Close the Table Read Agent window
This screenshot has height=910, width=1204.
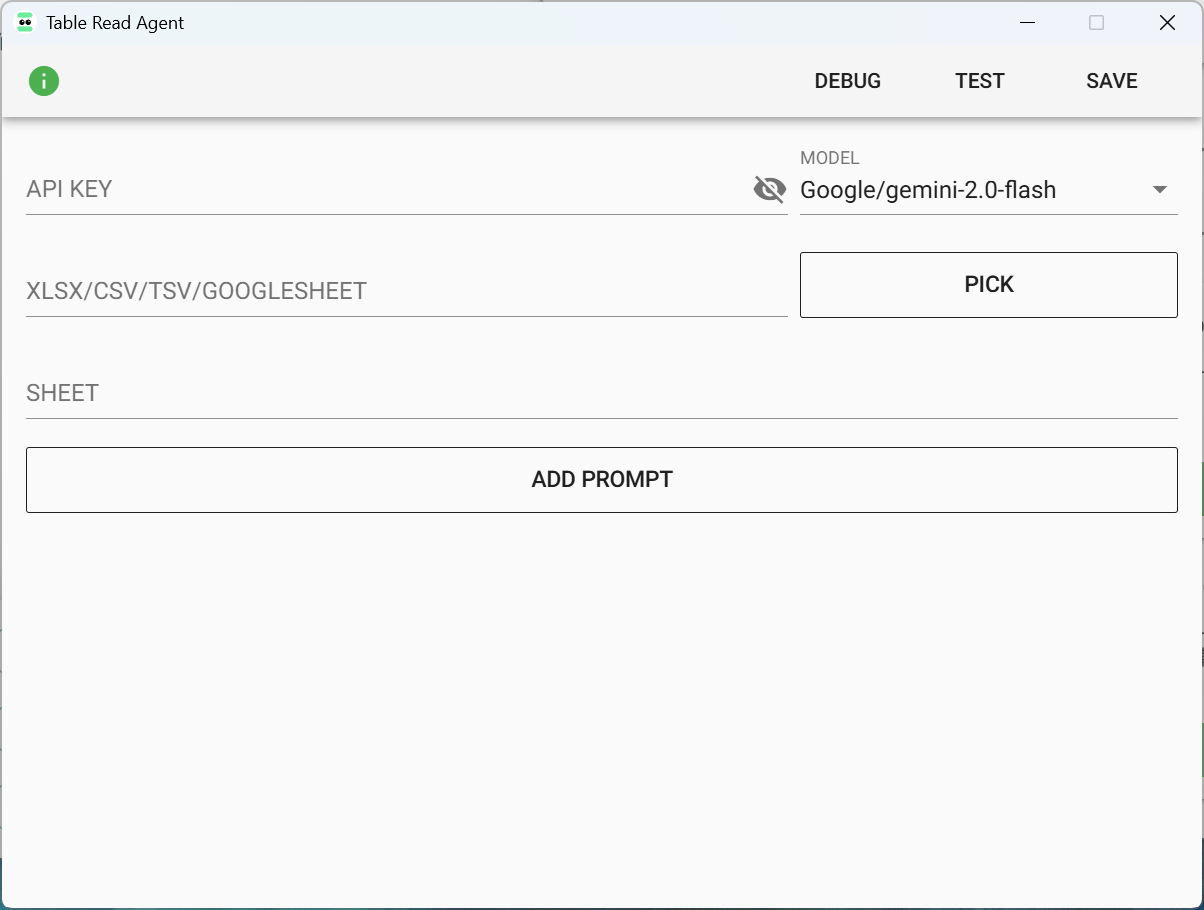1166,23
